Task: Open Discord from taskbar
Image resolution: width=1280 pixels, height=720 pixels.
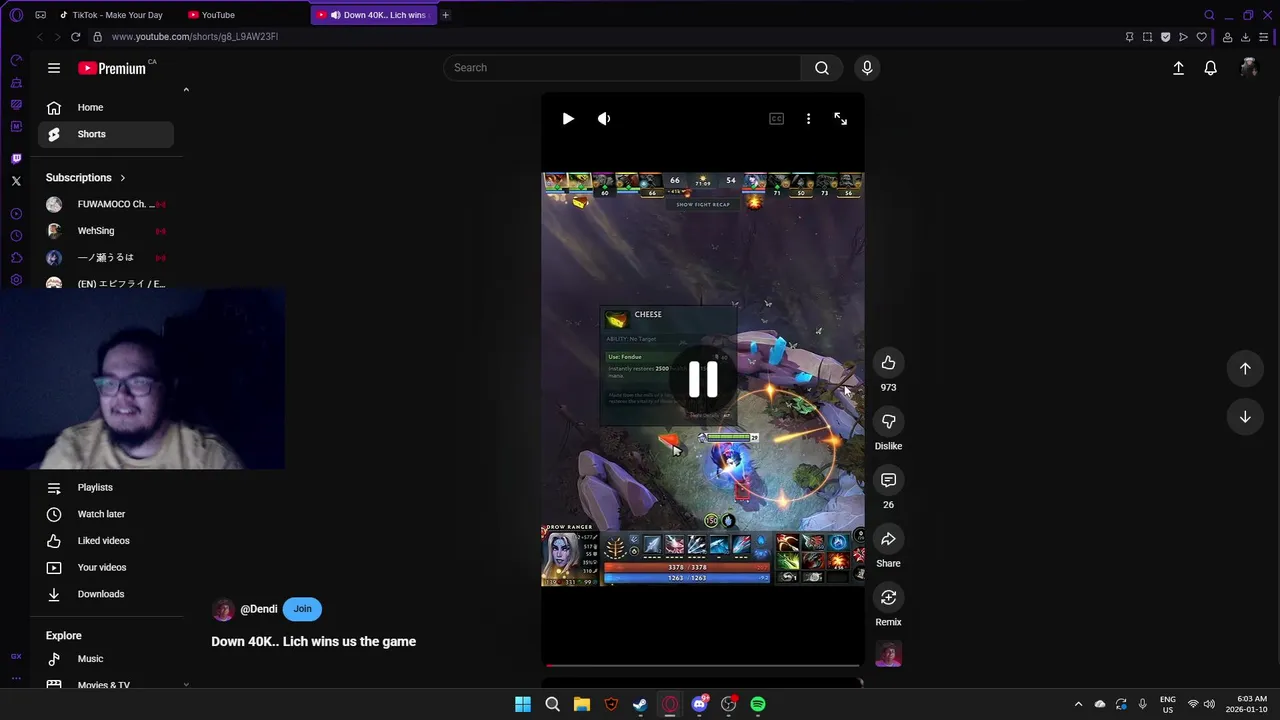Action: (700, 704)
